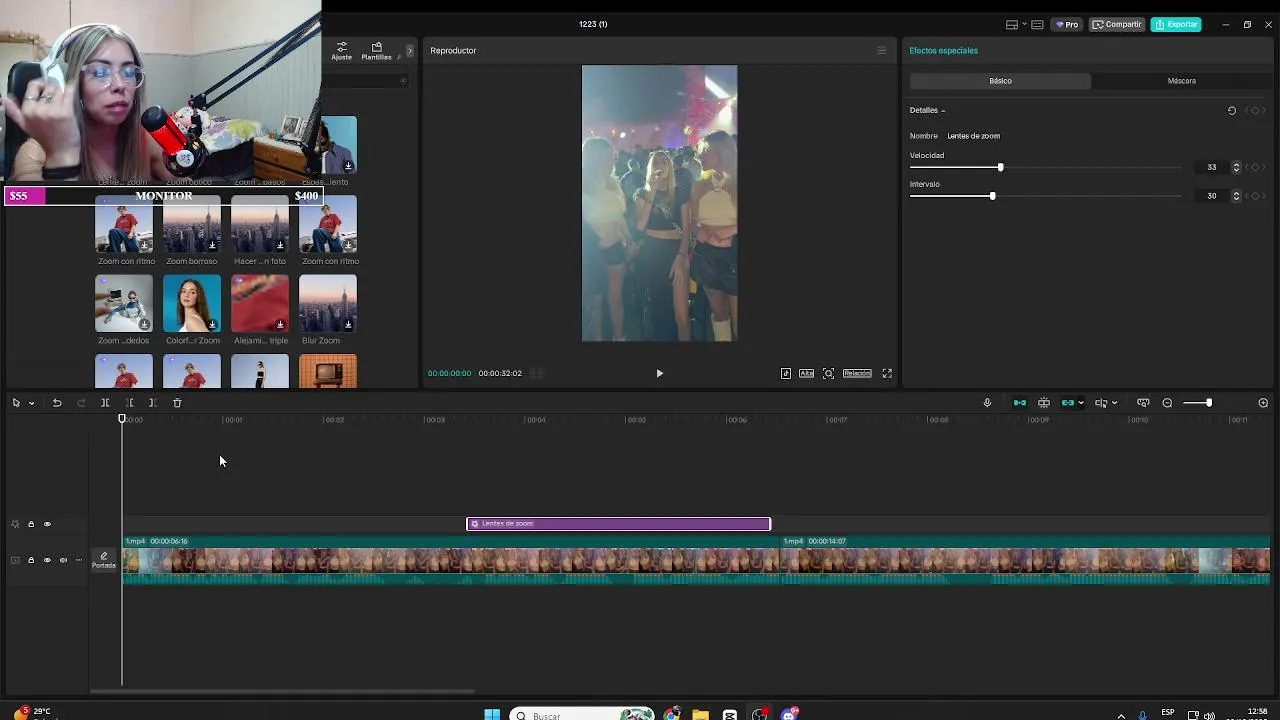Add keyframe in Detalles header row
This screenshot has height=720, width=1280.
pyautogui.click(x=1256, y=111)
